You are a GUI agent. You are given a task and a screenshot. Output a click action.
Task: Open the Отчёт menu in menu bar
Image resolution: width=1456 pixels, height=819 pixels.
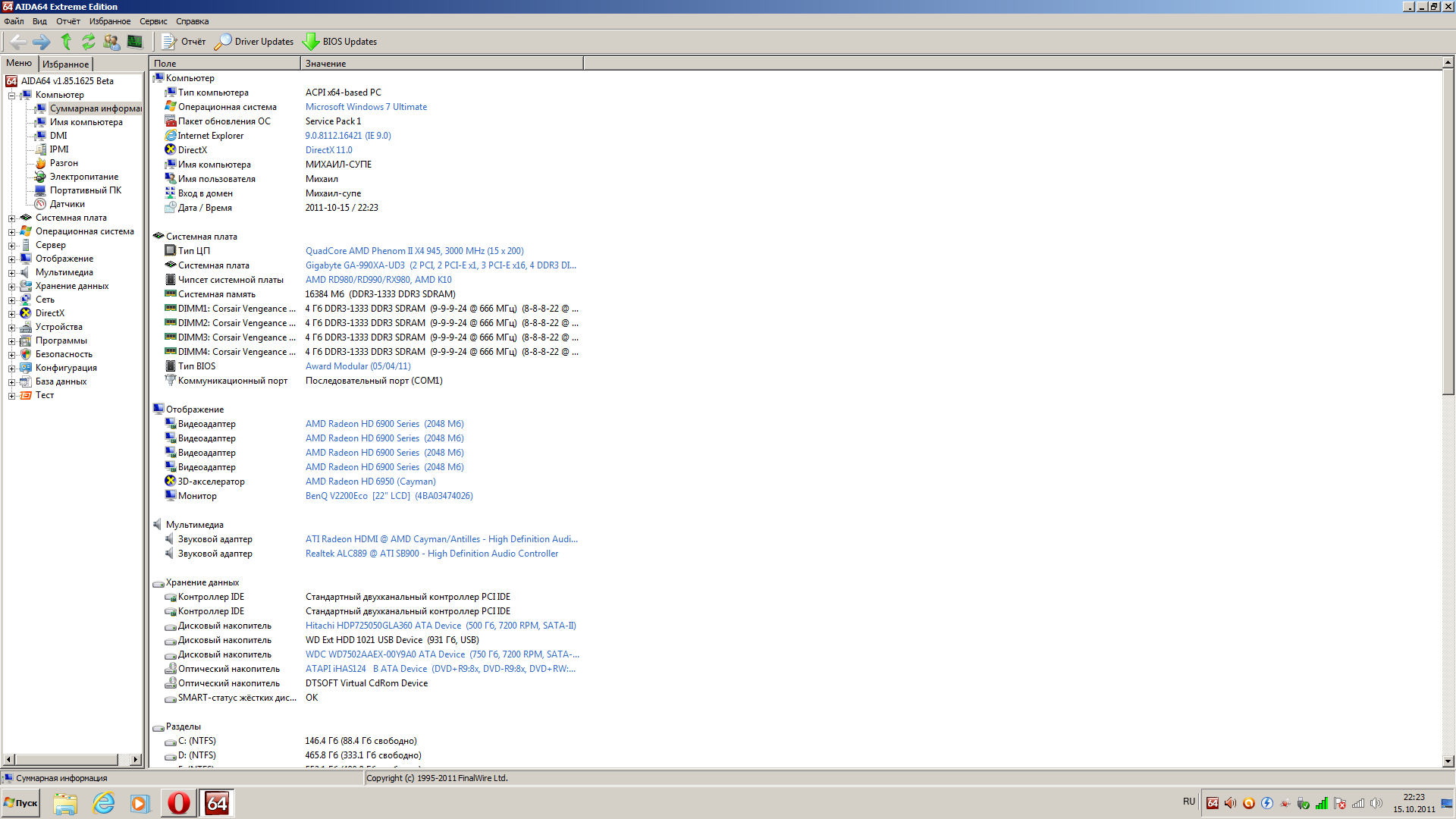click(x=68, y=21)
